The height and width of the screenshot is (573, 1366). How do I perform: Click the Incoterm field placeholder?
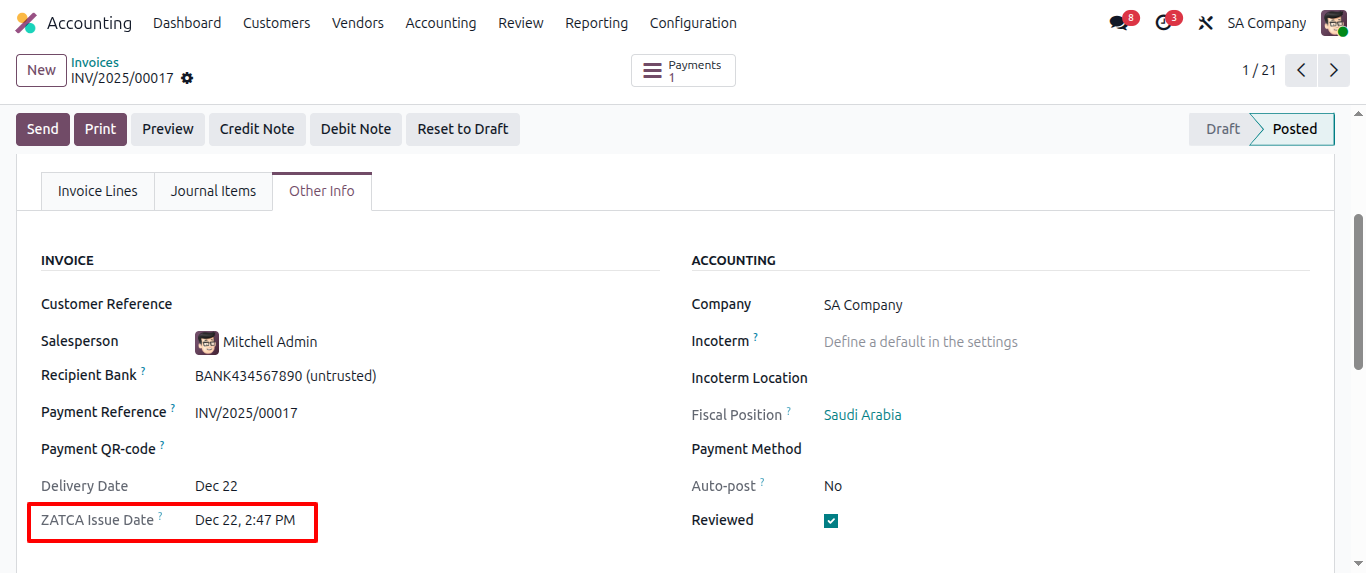[x=920, y=342]
